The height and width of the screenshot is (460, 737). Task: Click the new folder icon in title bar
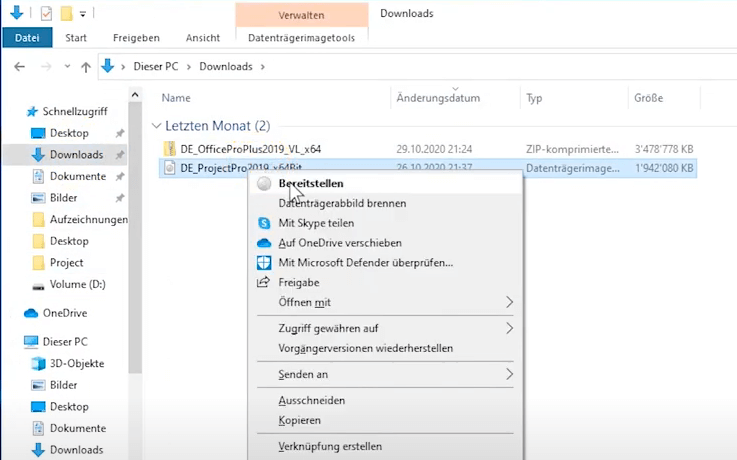(x=66, y=13)
